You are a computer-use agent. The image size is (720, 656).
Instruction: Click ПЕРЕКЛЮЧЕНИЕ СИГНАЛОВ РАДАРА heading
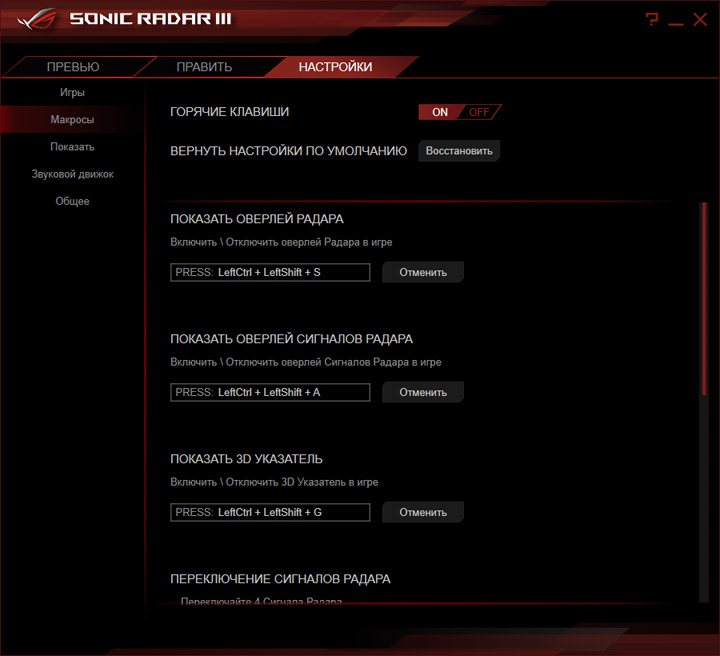pyautogui.click(x=281, y=579)
